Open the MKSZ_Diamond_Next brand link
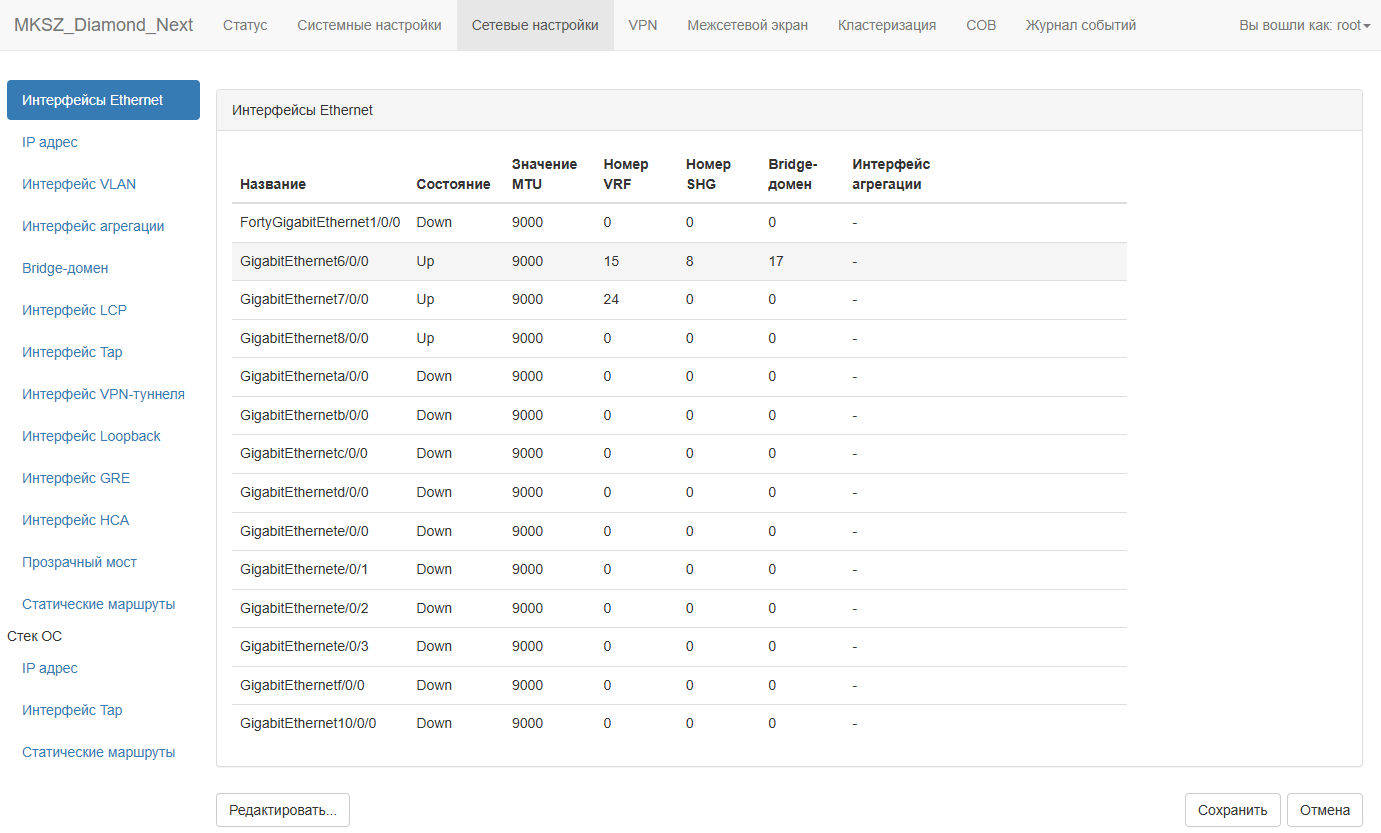 click(x=103, y=25)
